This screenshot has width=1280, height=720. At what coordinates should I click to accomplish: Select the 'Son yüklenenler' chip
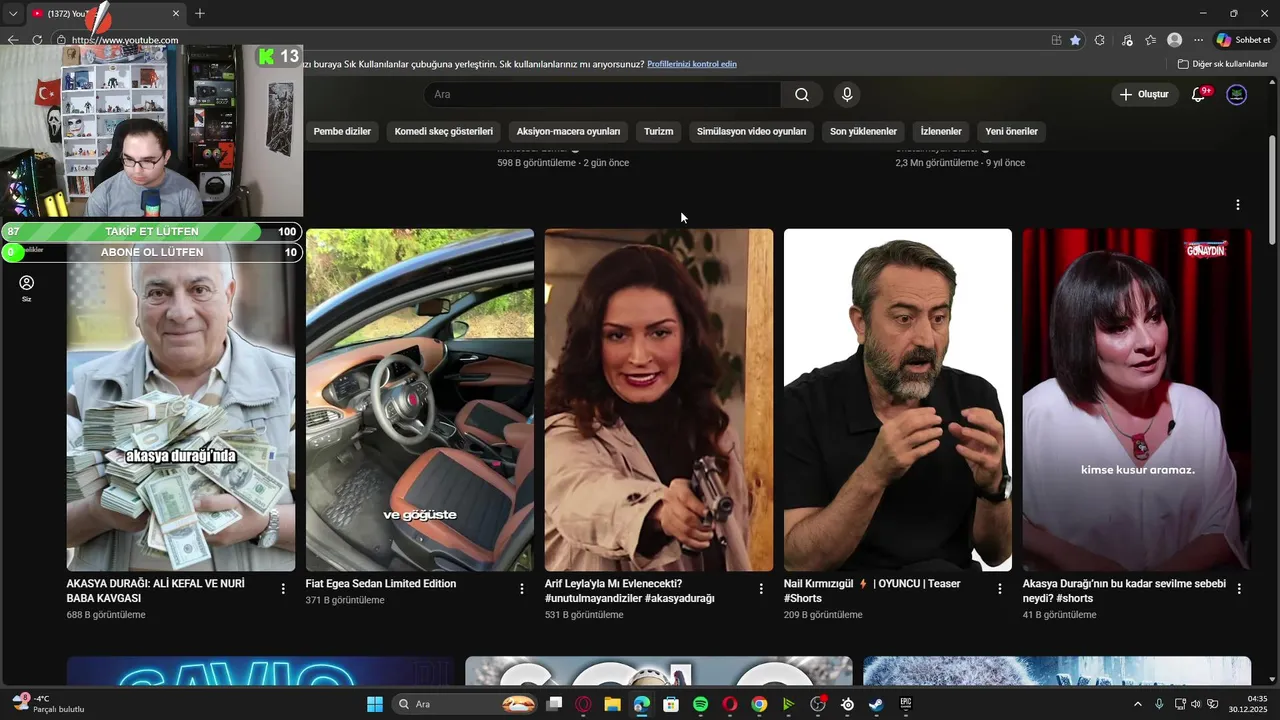point(863,131)
